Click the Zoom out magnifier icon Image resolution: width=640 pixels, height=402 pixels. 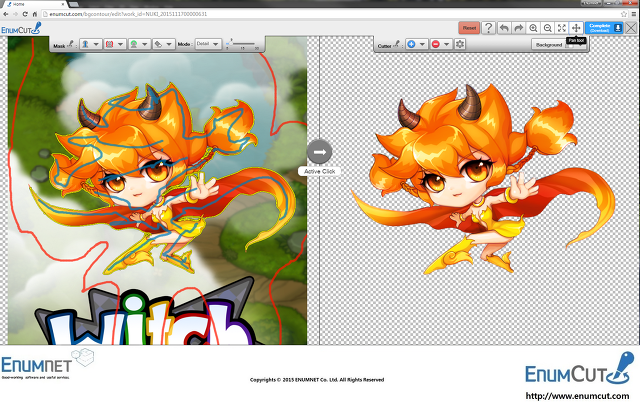click(x=547, y=28)
